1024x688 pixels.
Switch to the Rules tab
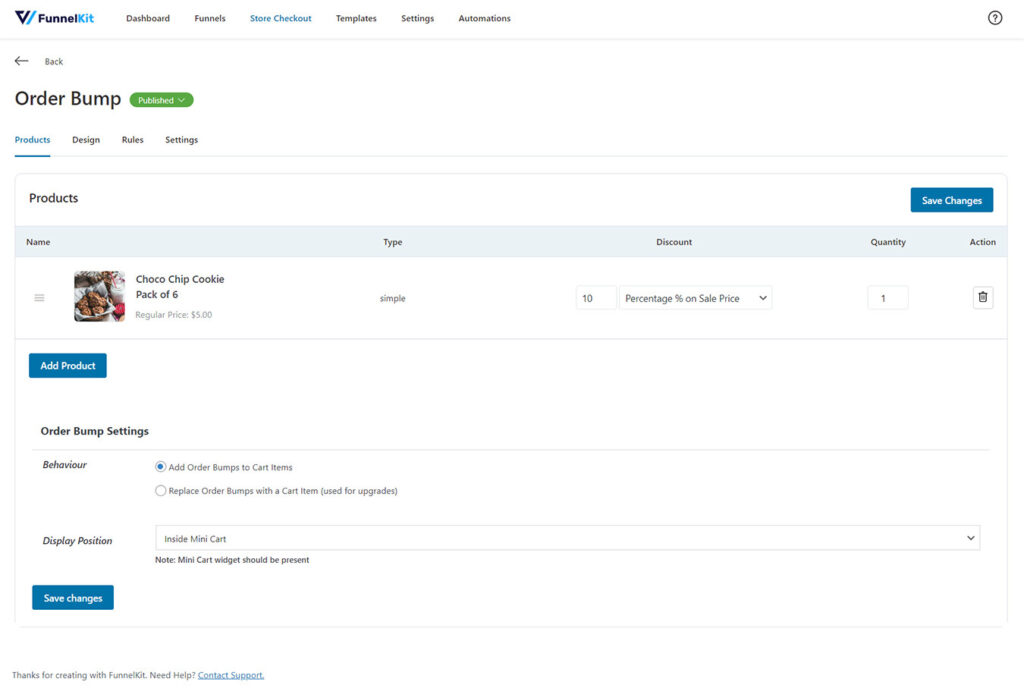(x=133, y=140)
